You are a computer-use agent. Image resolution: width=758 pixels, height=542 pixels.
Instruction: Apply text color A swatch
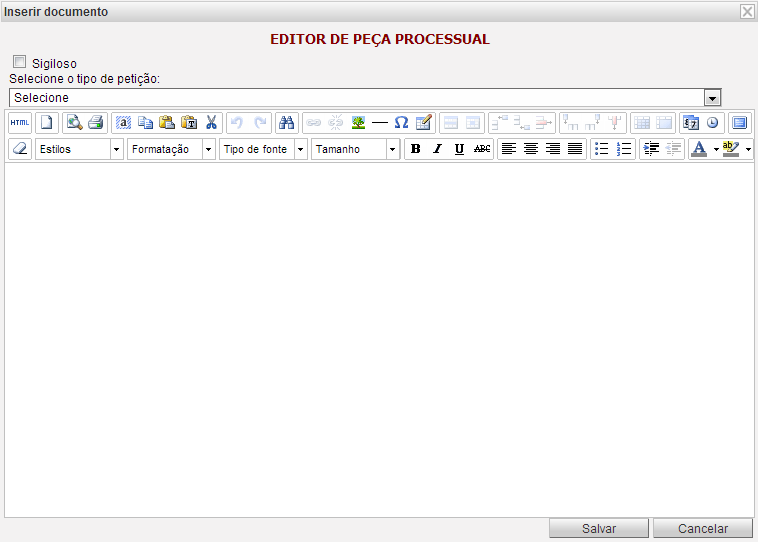point(699,149)
